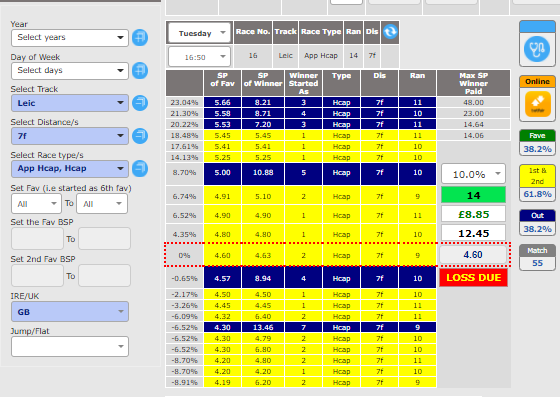Click the blue refresh arrows icon in race header

[390, 32]
